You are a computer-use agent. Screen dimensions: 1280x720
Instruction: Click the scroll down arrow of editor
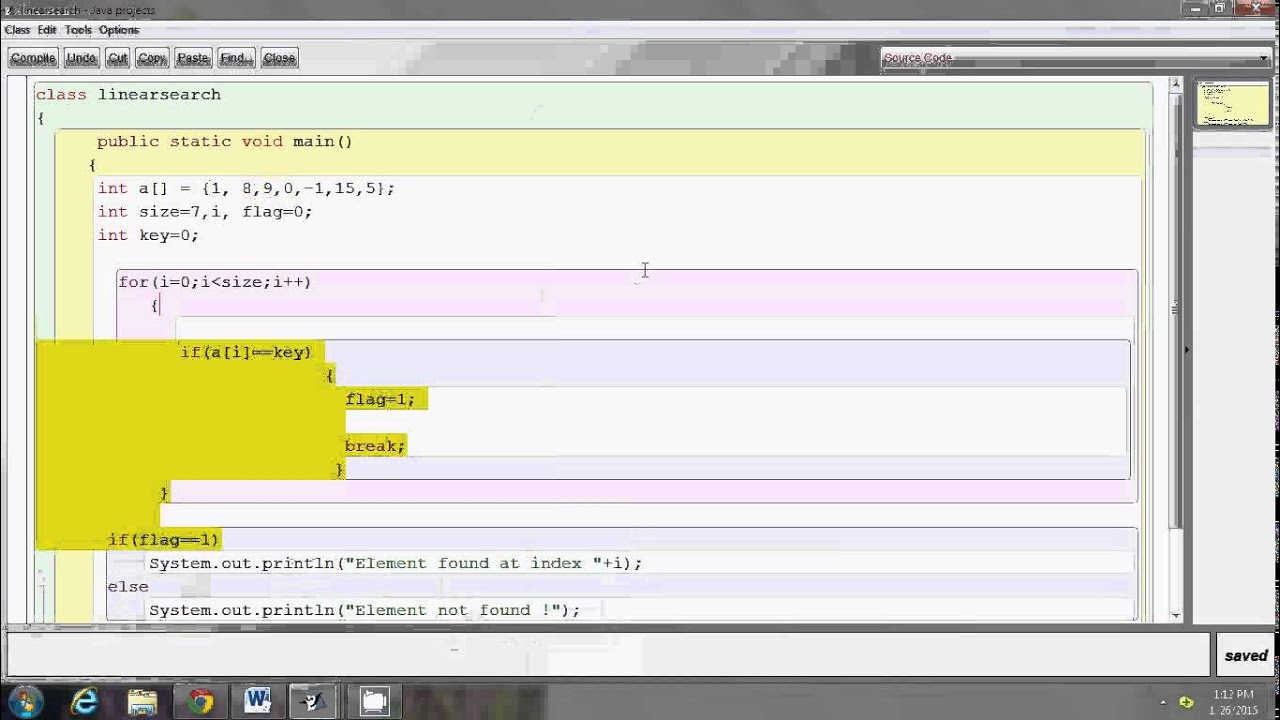pos(1176,615)
